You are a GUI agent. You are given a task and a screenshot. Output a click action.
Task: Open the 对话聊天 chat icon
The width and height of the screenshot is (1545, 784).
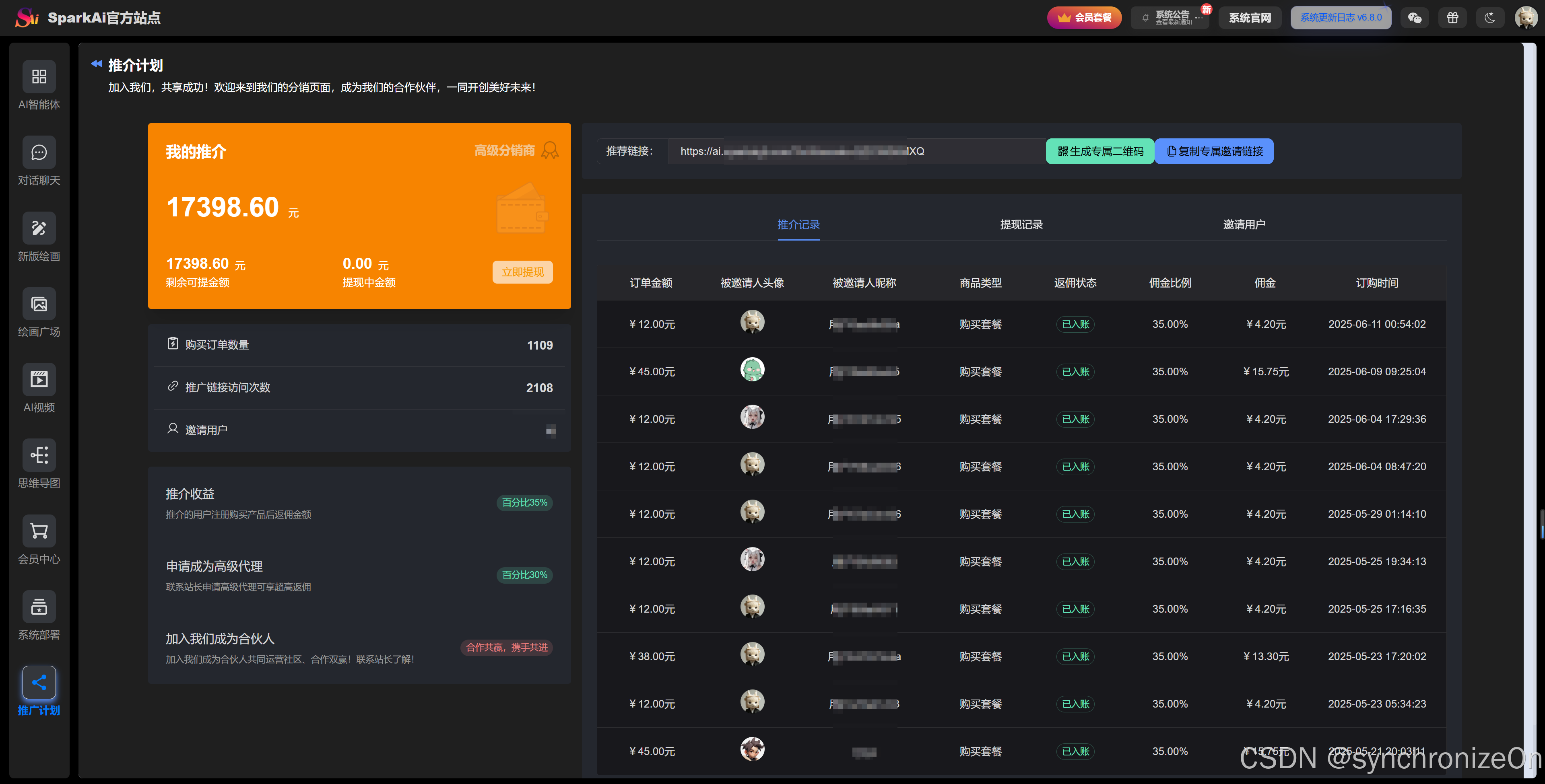(x=39, y=152)
